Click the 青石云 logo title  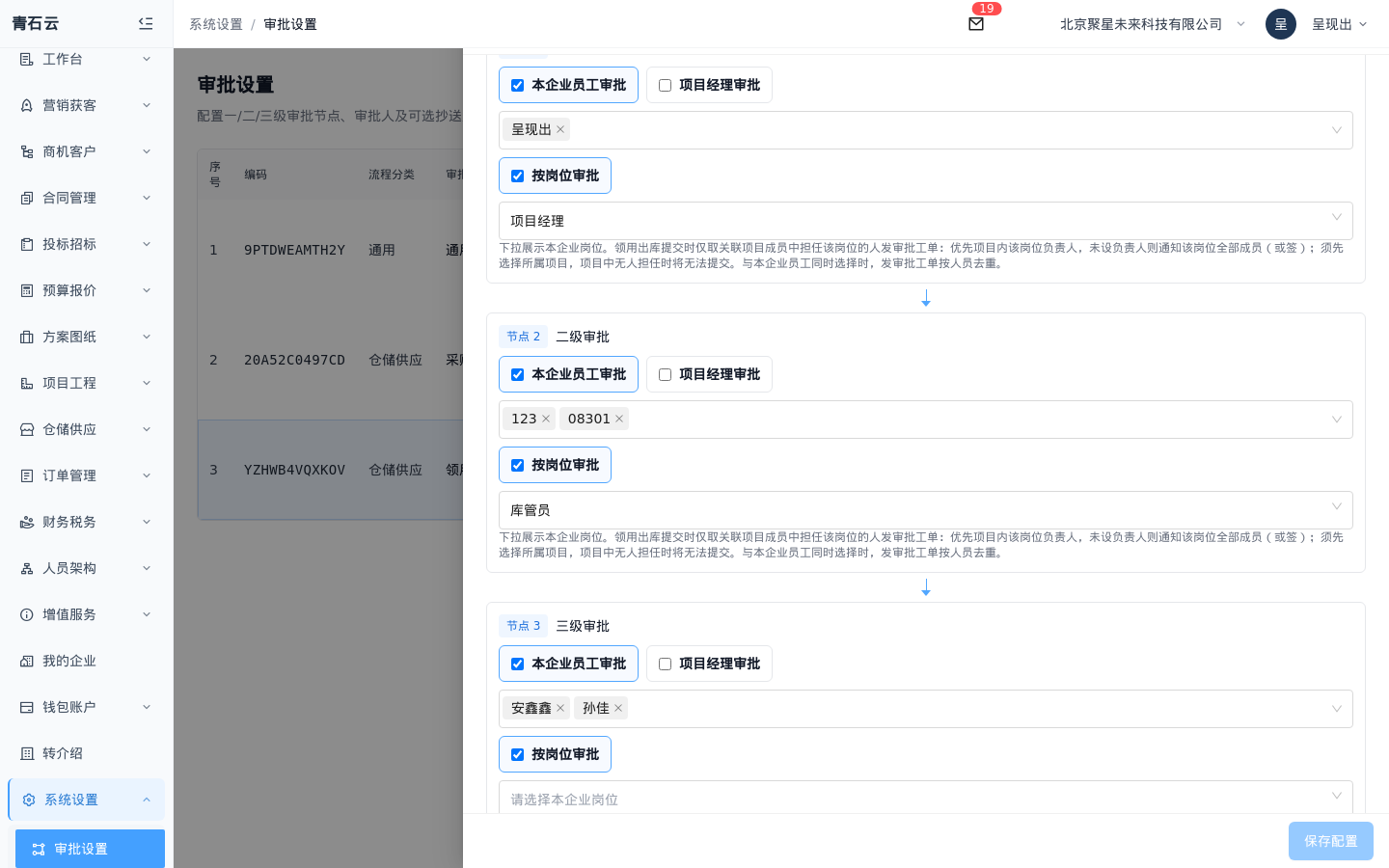[x=36, y=23]
